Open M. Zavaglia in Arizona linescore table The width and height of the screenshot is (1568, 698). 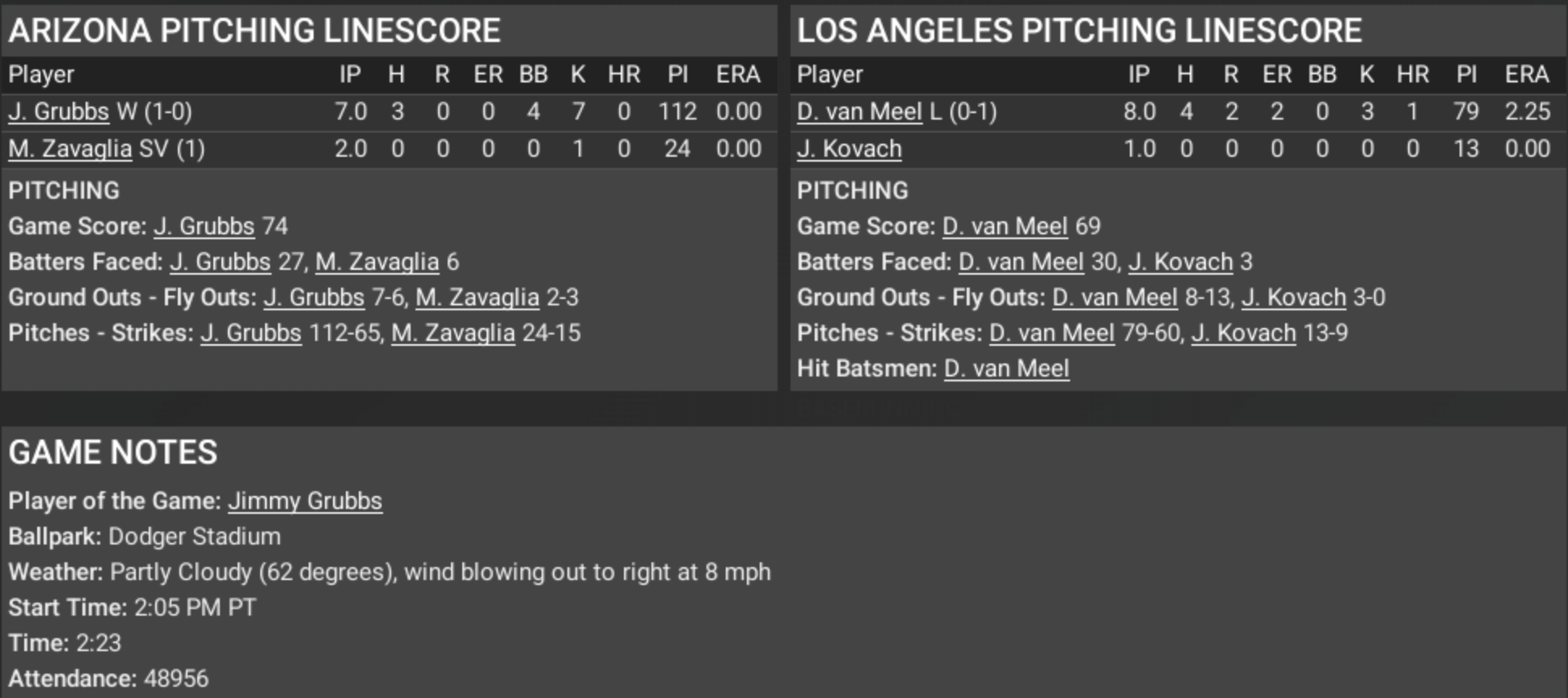point(70,149)
